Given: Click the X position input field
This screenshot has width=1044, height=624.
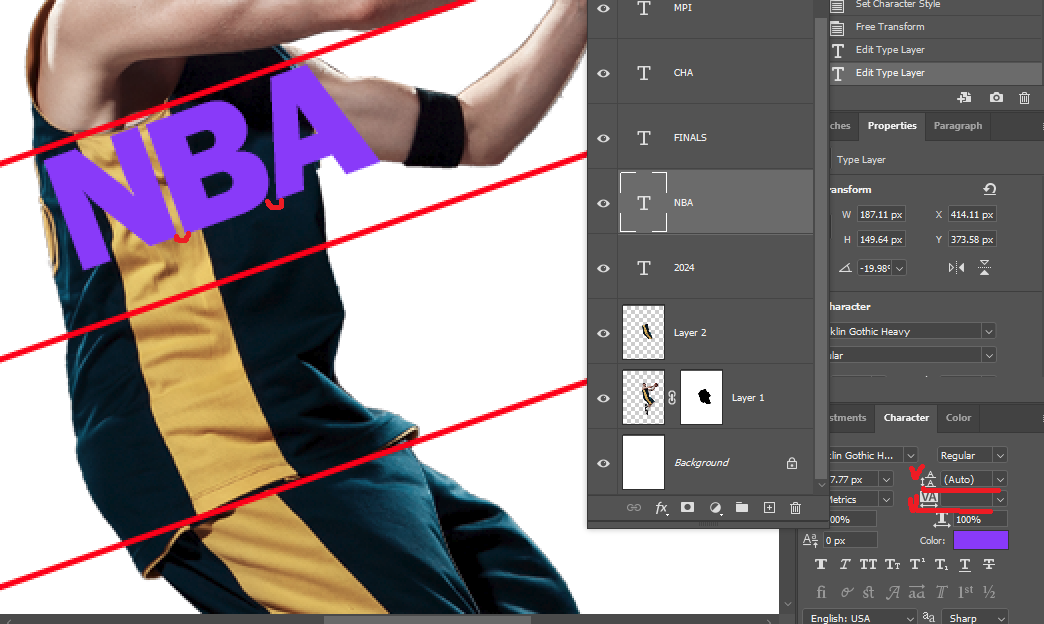Looking at the screenshot, I should tap(972, 214).
